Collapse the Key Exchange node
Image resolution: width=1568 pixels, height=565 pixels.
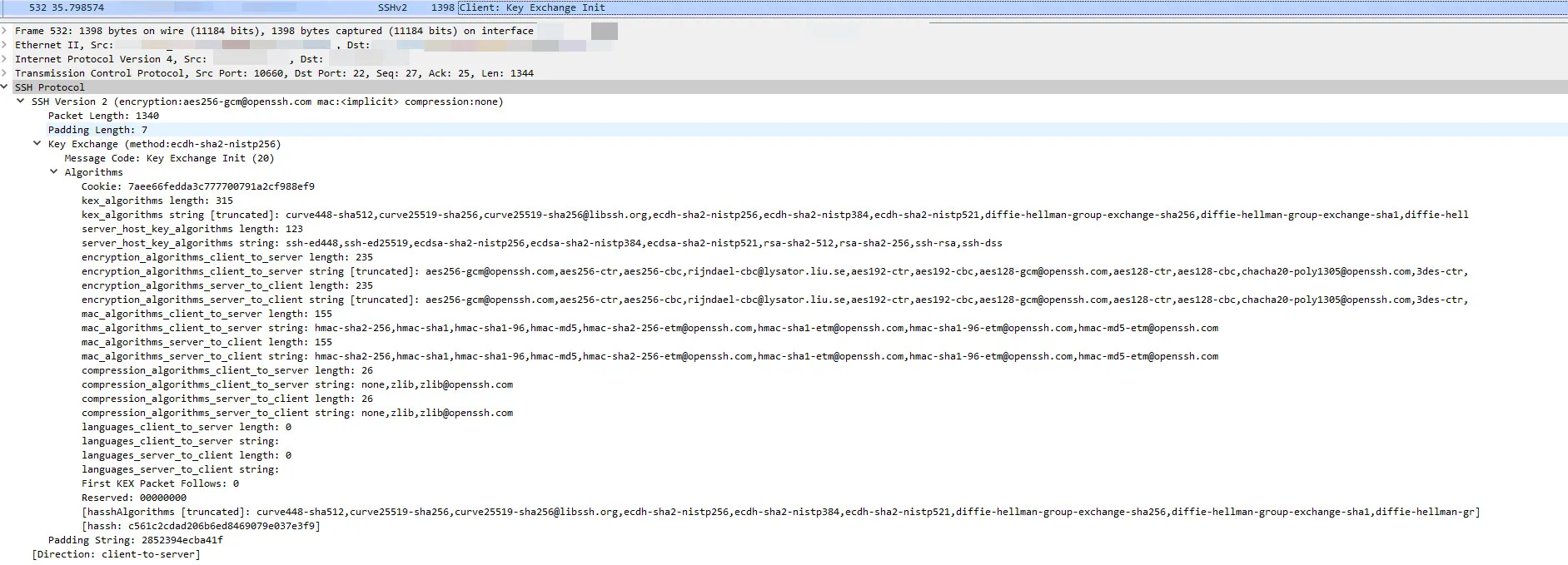[37, 144]
